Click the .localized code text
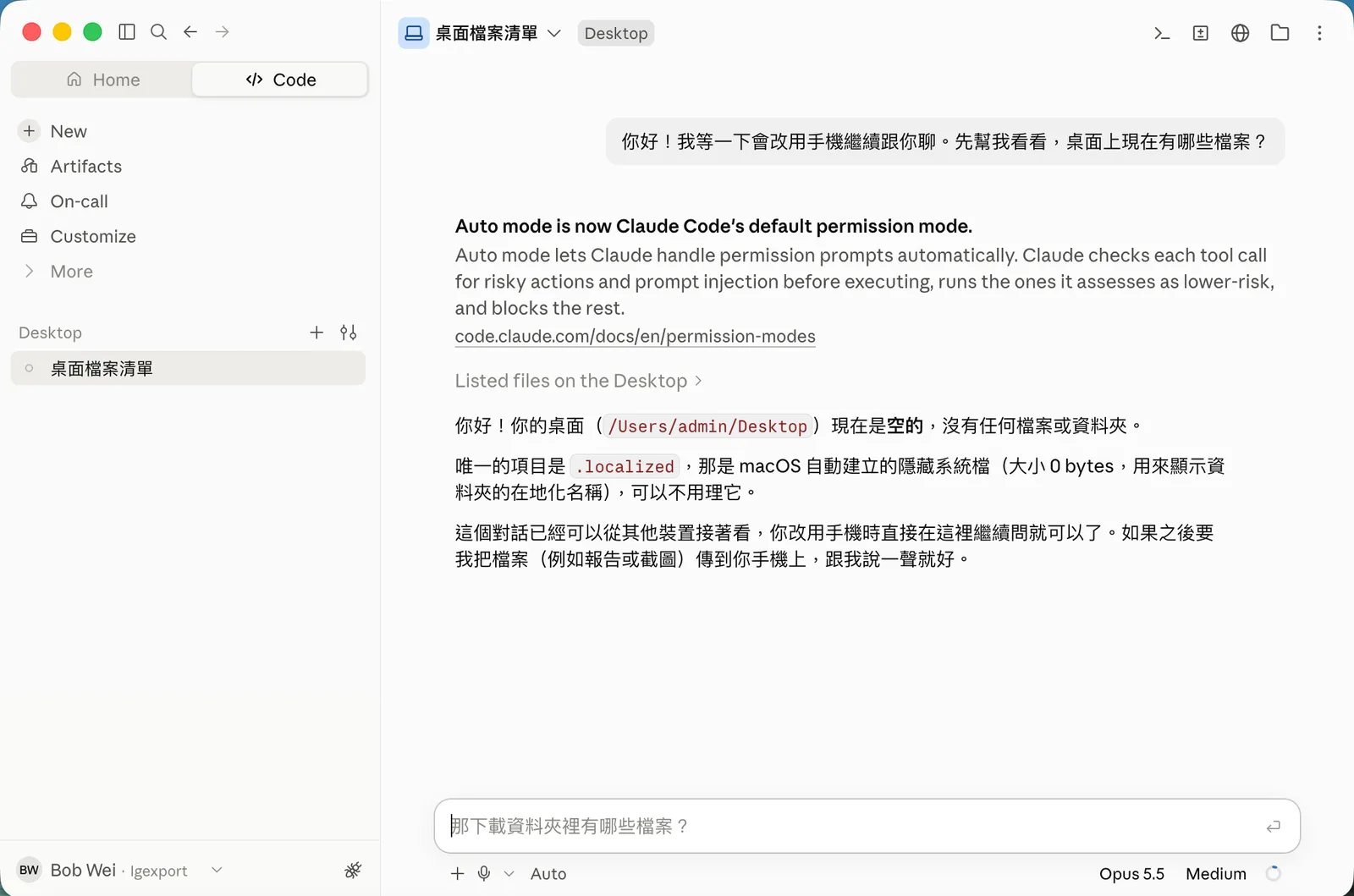 pyautogui.click(x=625, y=466)
